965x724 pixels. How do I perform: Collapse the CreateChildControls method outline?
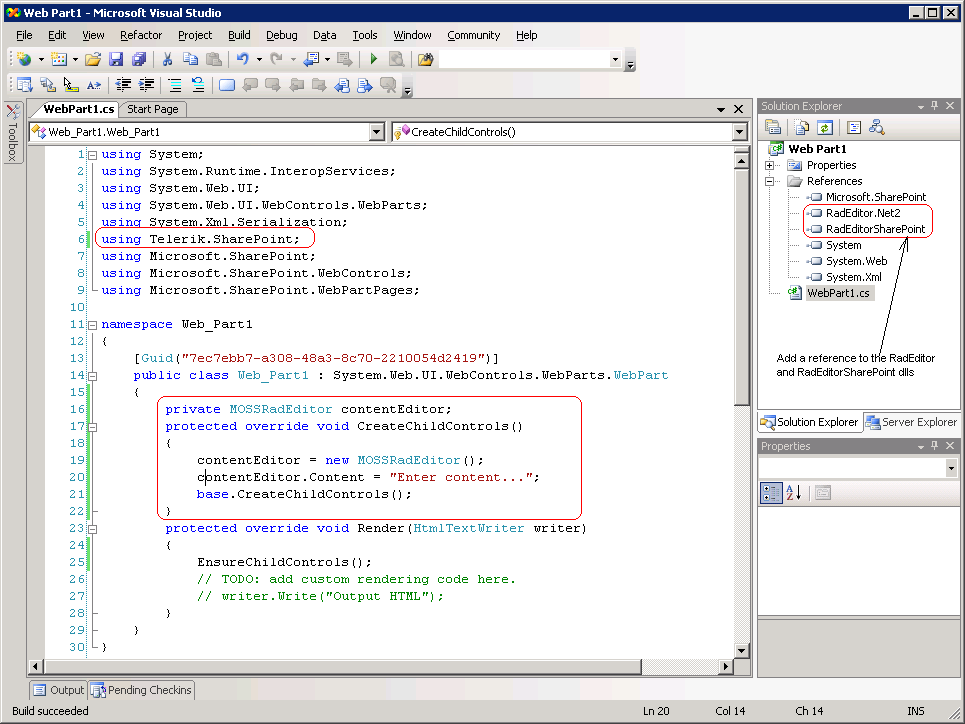pyautogui.click(x=92, y=427)
